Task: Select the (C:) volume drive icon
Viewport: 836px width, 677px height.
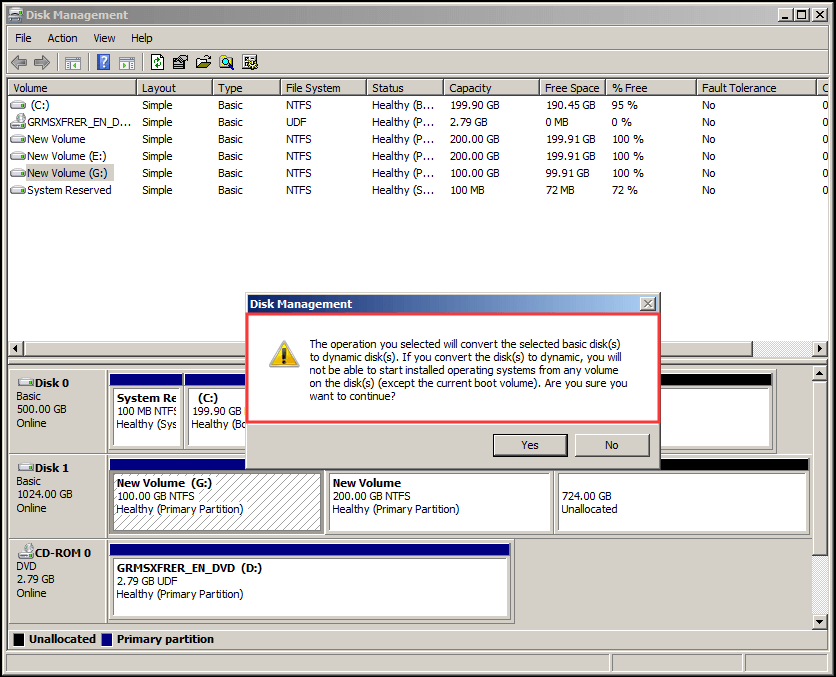Action: click(18, 105)
